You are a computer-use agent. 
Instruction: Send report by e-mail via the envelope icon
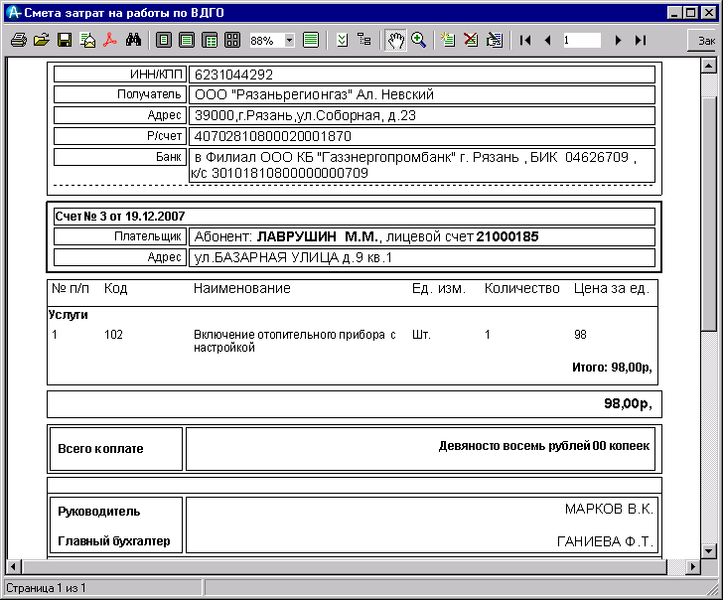[x=87, y=40]
